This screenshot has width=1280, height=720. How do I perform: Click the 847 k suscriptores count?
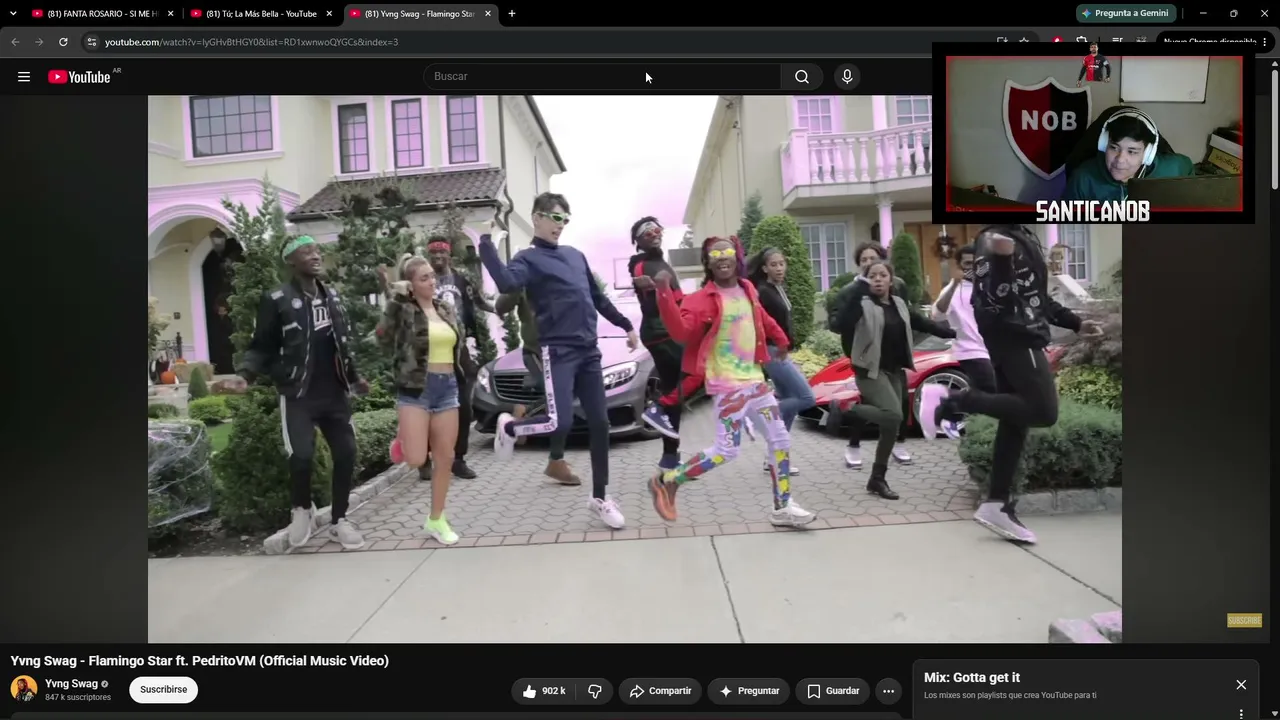coord(78,697)
